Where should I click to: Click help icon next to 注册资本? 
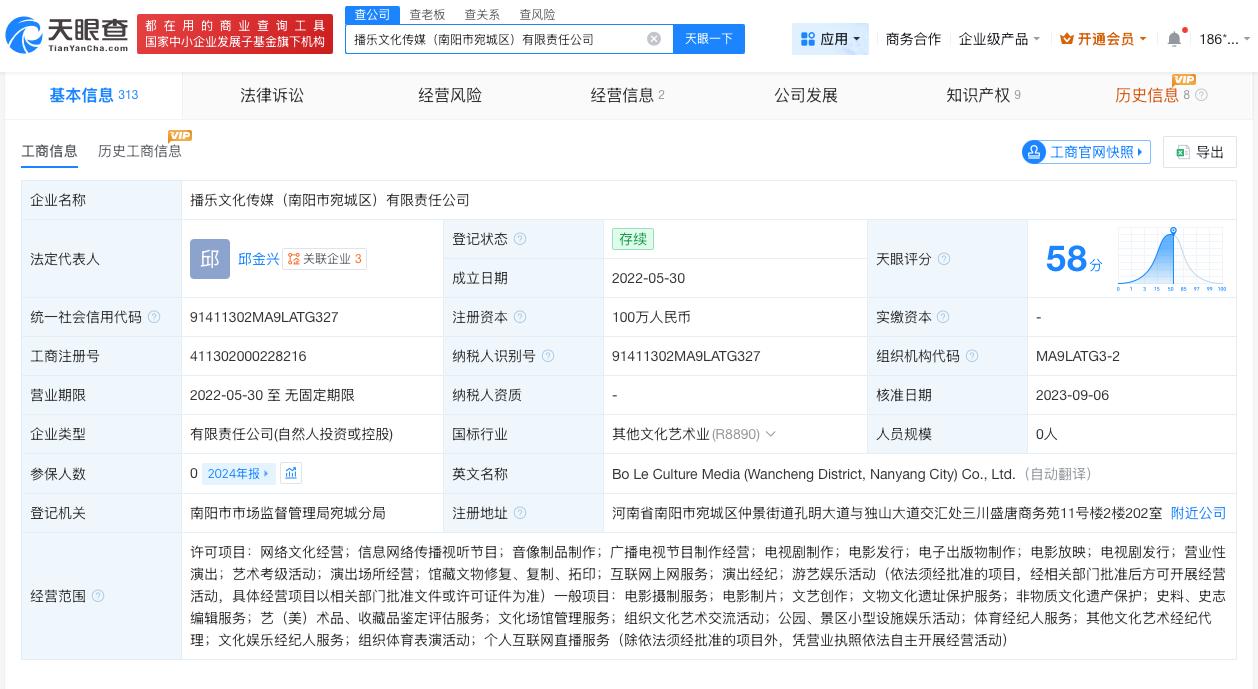tap(519, 317)
